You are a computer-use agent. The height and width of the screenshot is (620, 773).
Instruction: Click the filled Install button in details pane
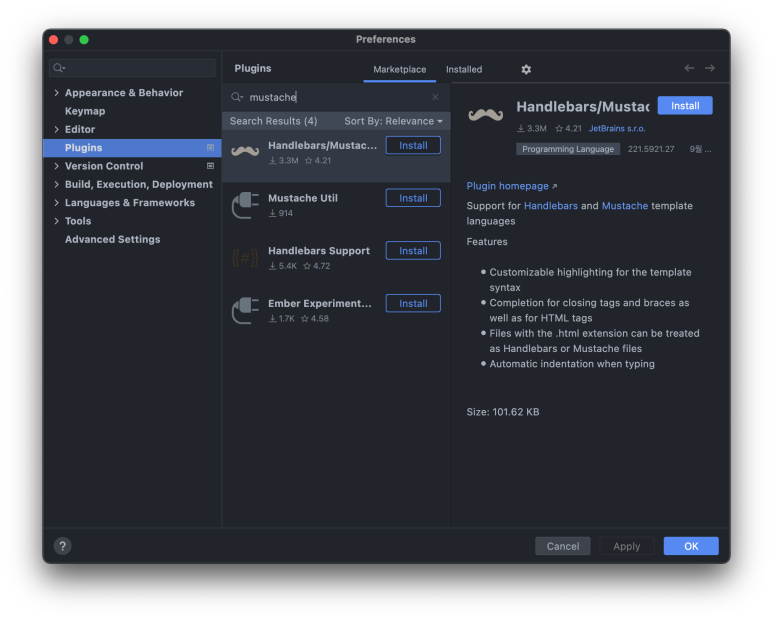(x=685, y=105)
